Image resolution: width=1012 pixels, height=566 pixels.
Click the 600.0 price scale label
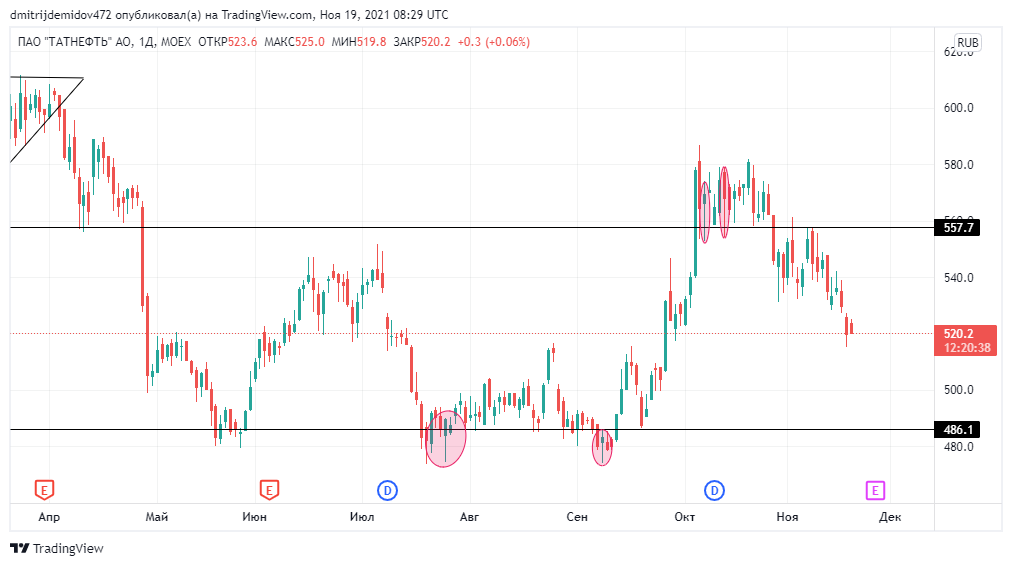pyautogui.click(x=958, y=108)
